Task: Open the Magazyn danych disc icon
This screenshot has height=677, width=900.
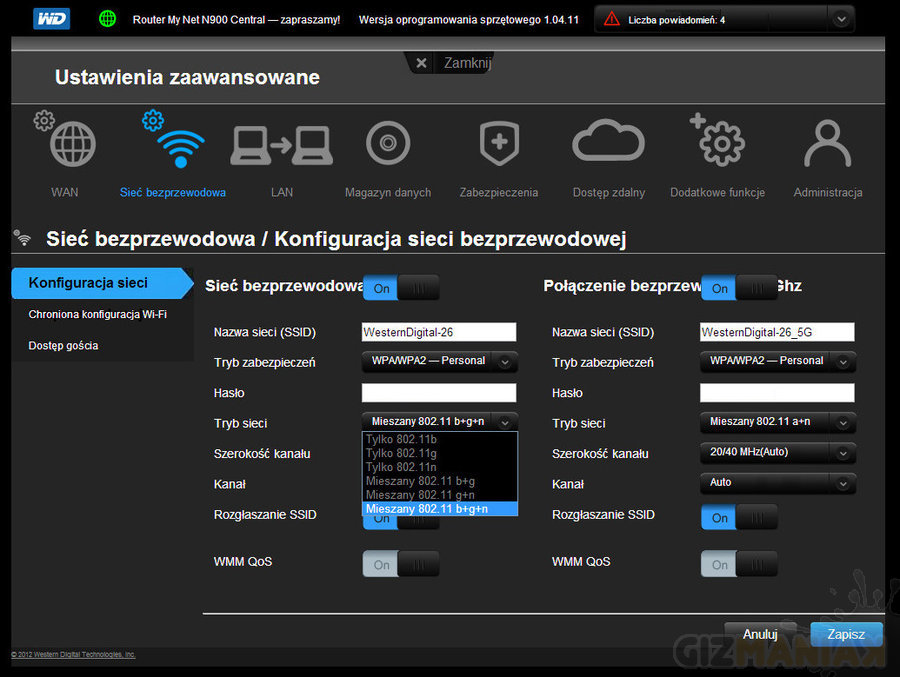Action: (388, 144)
